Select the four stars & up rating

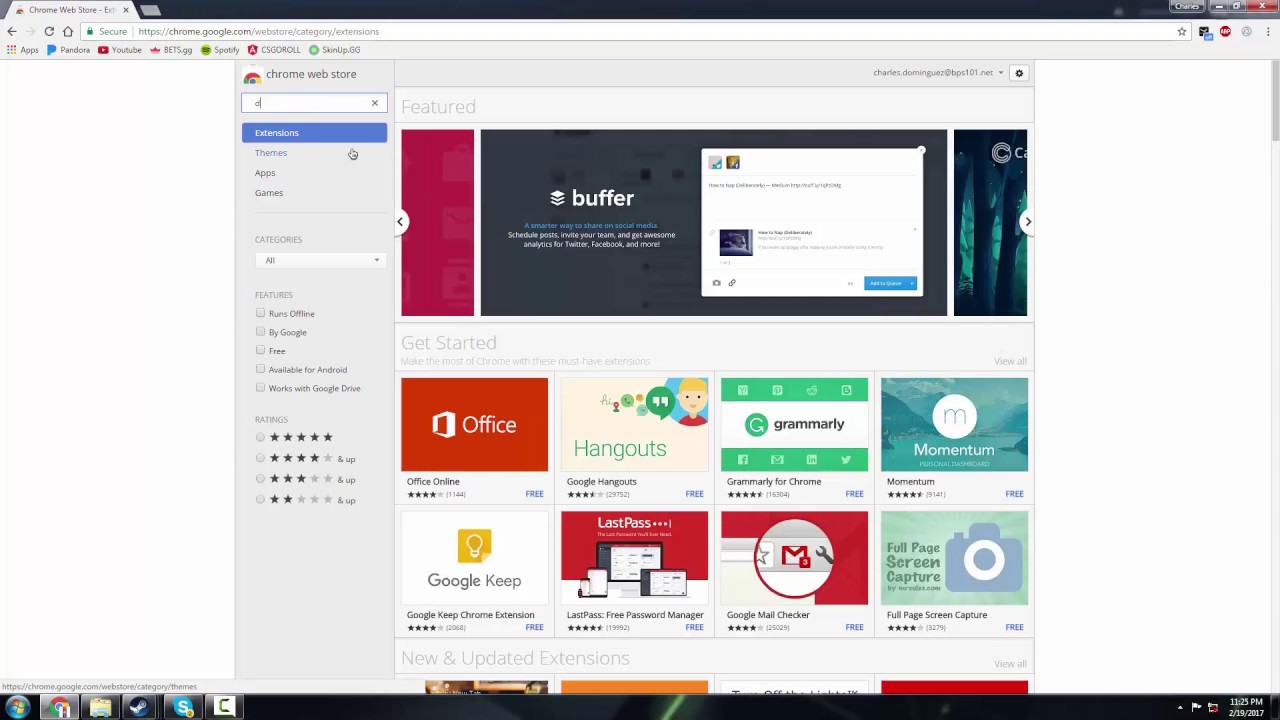[x=261, y=458]
